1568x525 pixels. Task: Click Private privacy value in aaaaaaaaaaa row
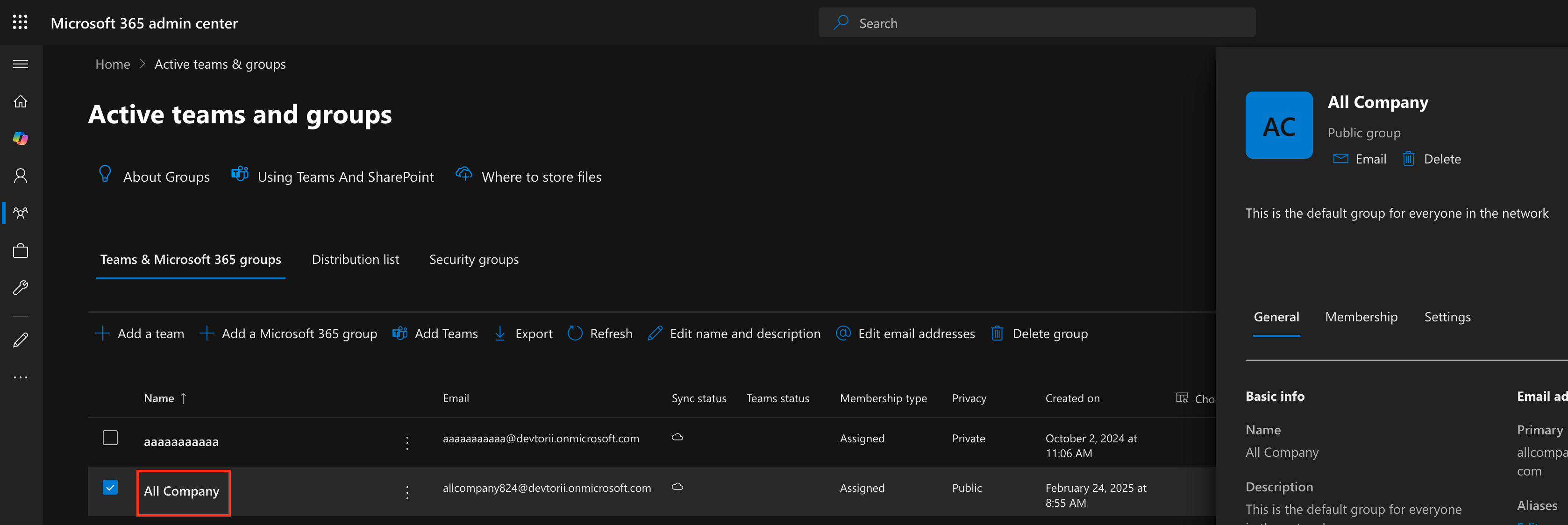[969, 439]
